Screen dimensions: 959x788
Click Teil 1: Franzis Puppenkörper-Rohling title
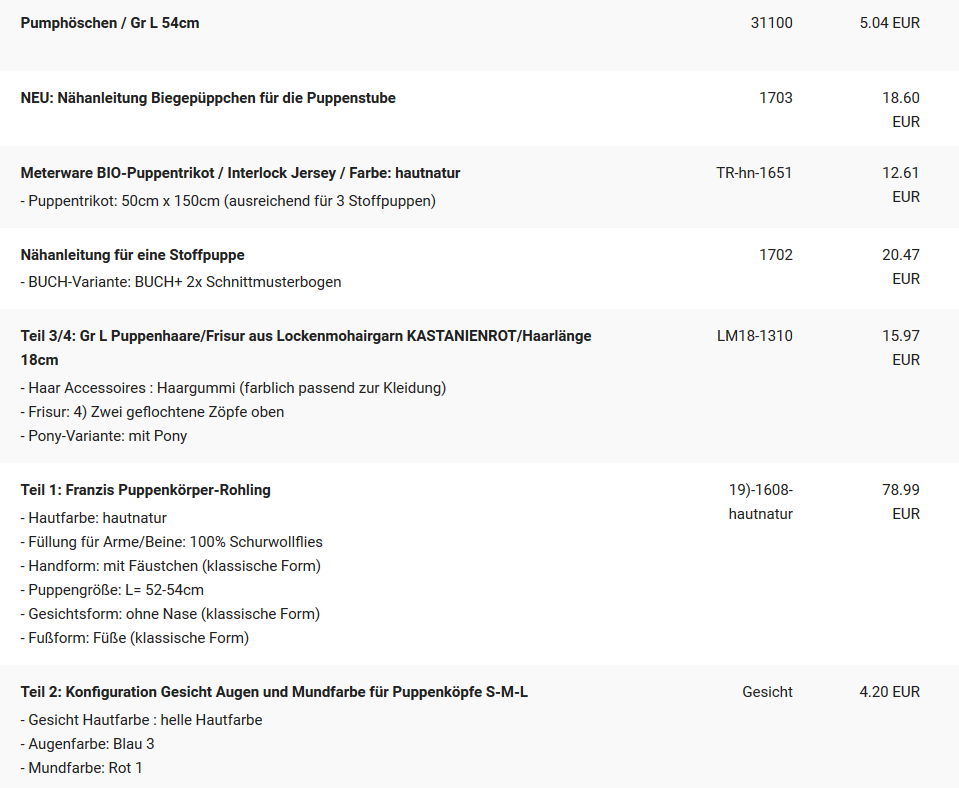point(146,490)
